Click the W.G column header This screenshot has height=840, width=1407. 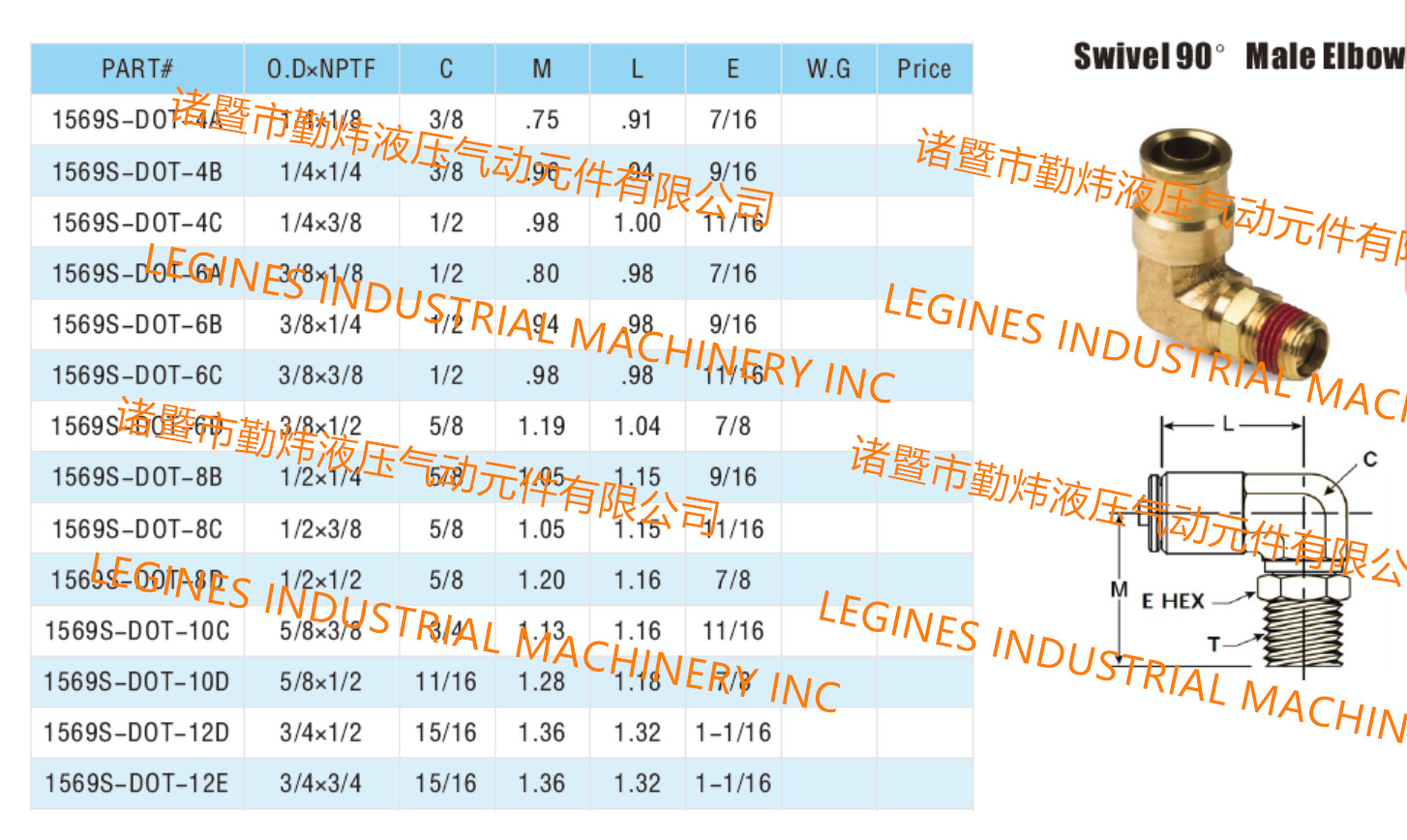click(828, 69)
